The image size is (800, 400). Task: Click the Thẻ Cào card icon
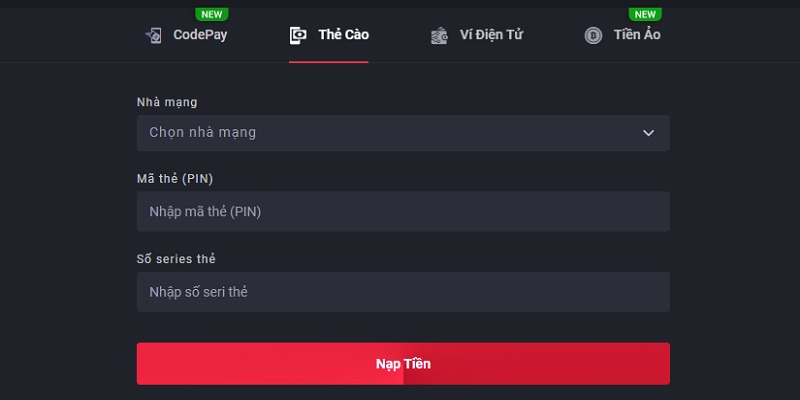pos(298,35)
